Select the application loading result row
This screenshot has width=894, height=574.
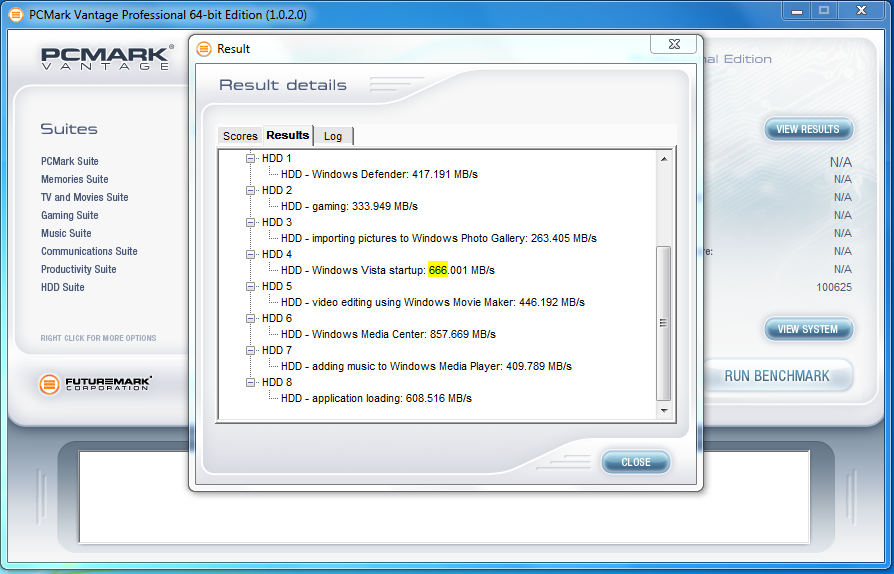376,398
